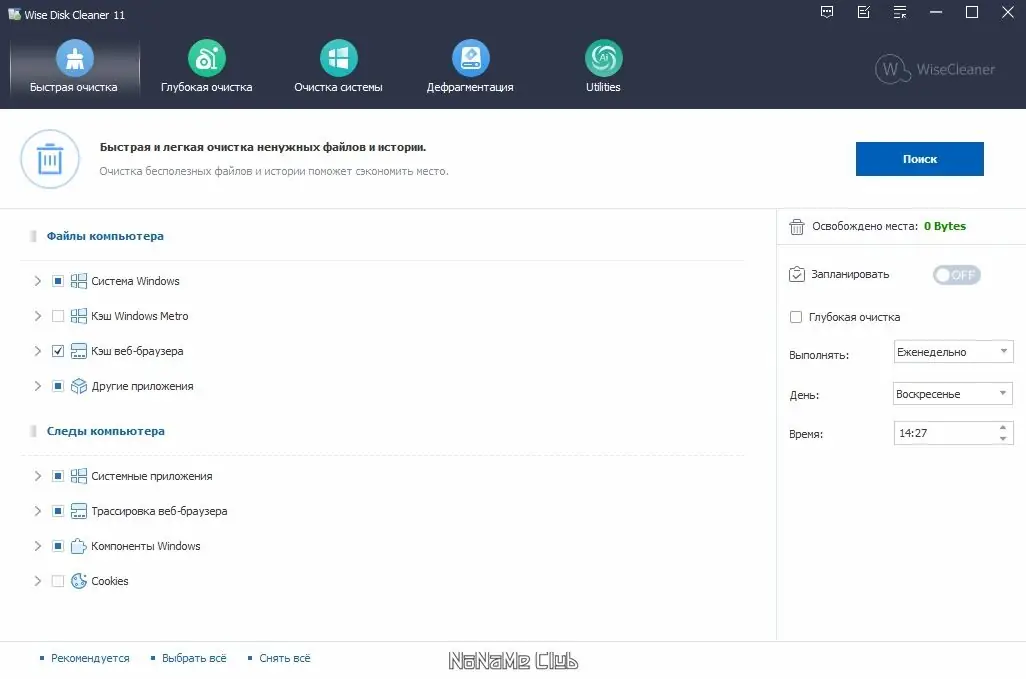The width and height of the screenshot is (1026, 679).
Task: Expand the Система Windows tree item
Action: [38, 281]
